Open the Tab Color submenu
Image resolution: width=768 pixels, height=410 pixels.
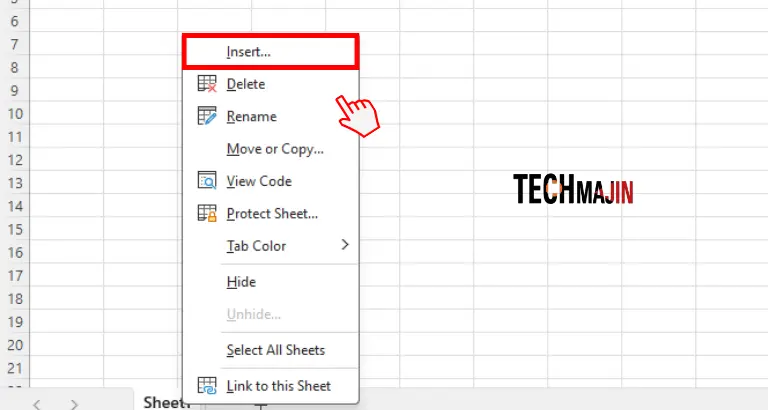click(271, 245)
